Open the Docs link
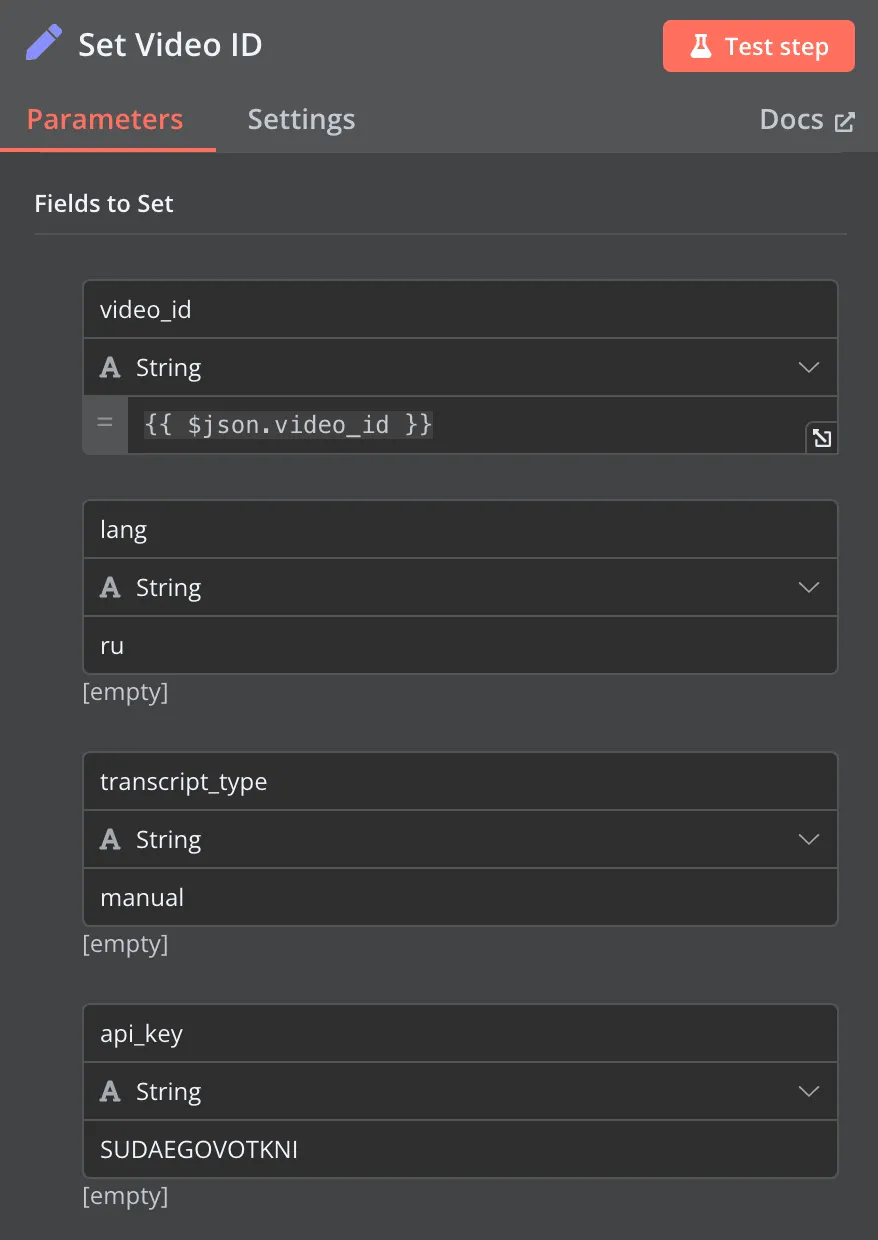Viewport: 878px width, 1240px height. point(793,119)
